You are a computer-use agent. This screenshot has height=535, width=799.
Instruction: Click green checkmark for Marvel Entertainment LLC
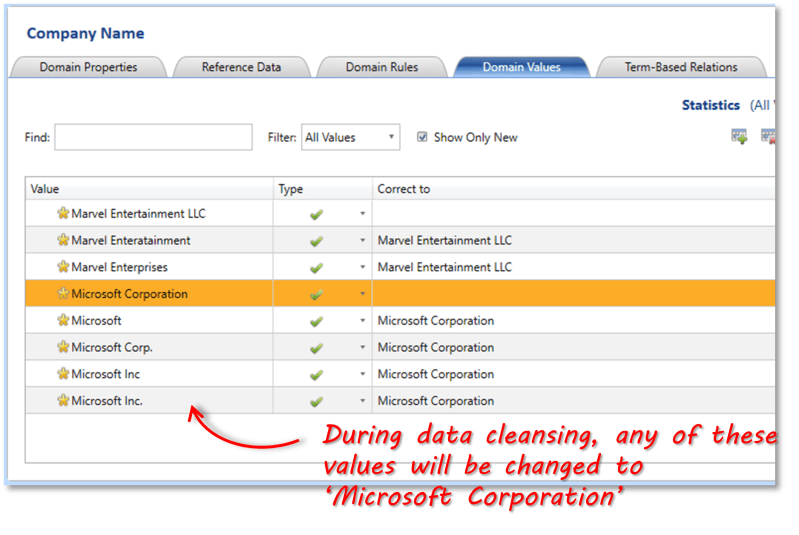[x=316, y=215]
